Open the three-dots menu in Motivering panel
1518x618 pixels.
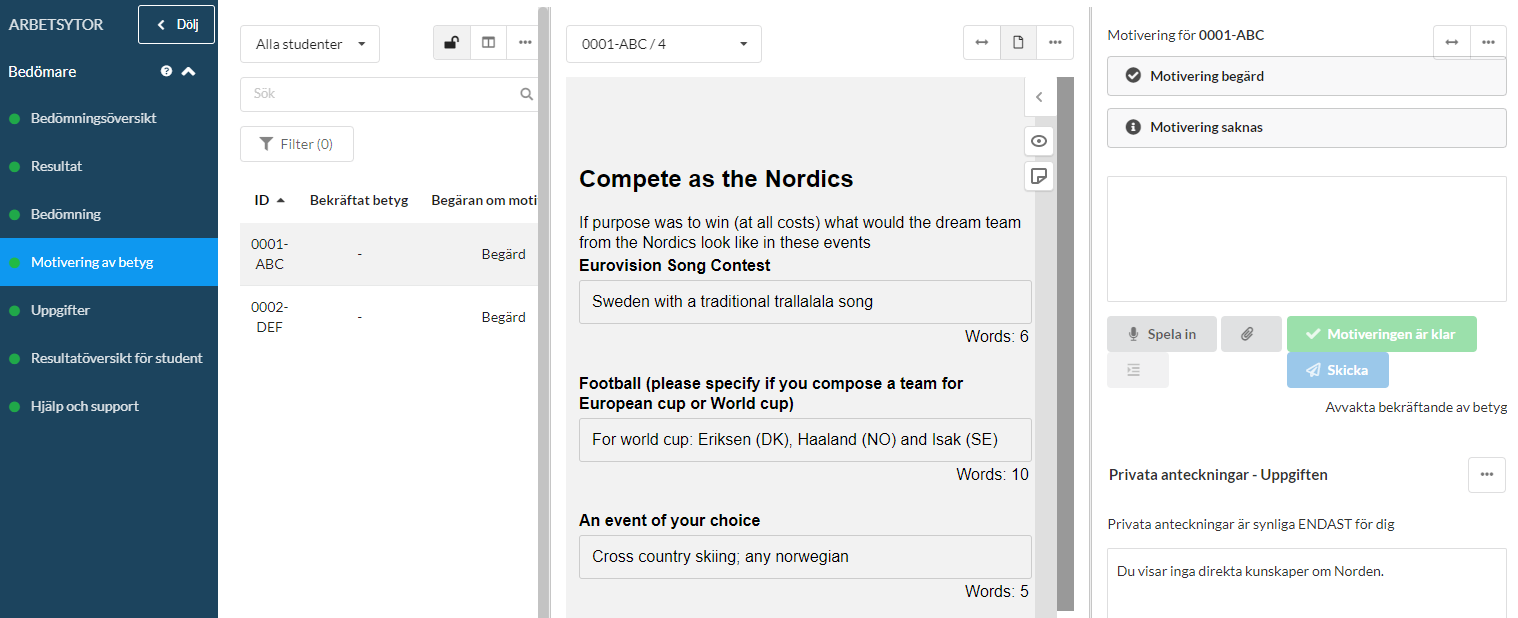1488,42
